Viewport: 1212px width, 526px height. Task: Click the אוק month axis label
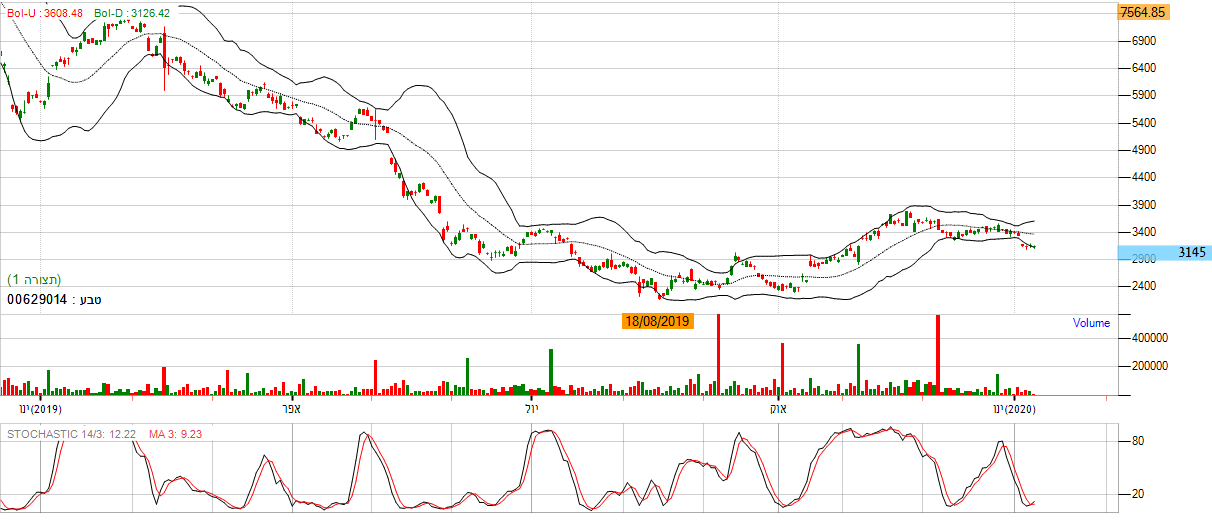(x=776, y=410)
